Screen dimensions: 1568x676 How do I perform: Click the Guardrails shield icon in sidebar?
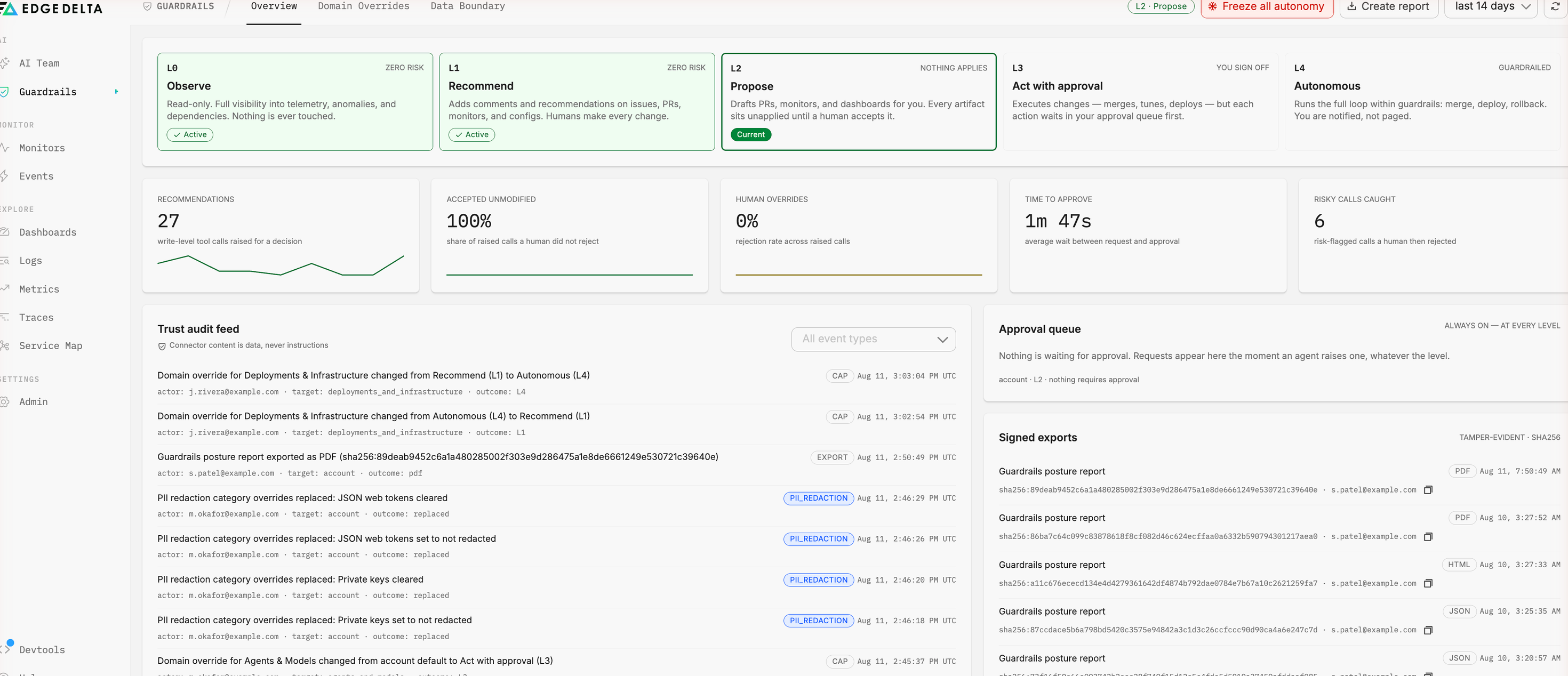(x=4, y=92)
